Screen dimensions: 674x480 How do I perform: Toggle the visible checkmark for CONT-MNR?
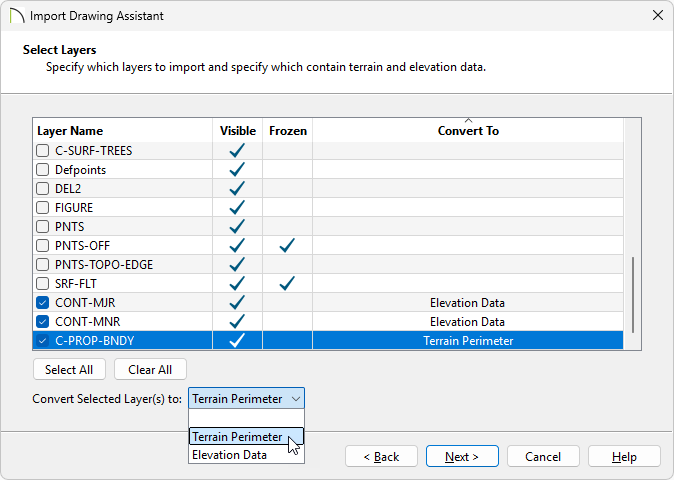pos(237,321)
